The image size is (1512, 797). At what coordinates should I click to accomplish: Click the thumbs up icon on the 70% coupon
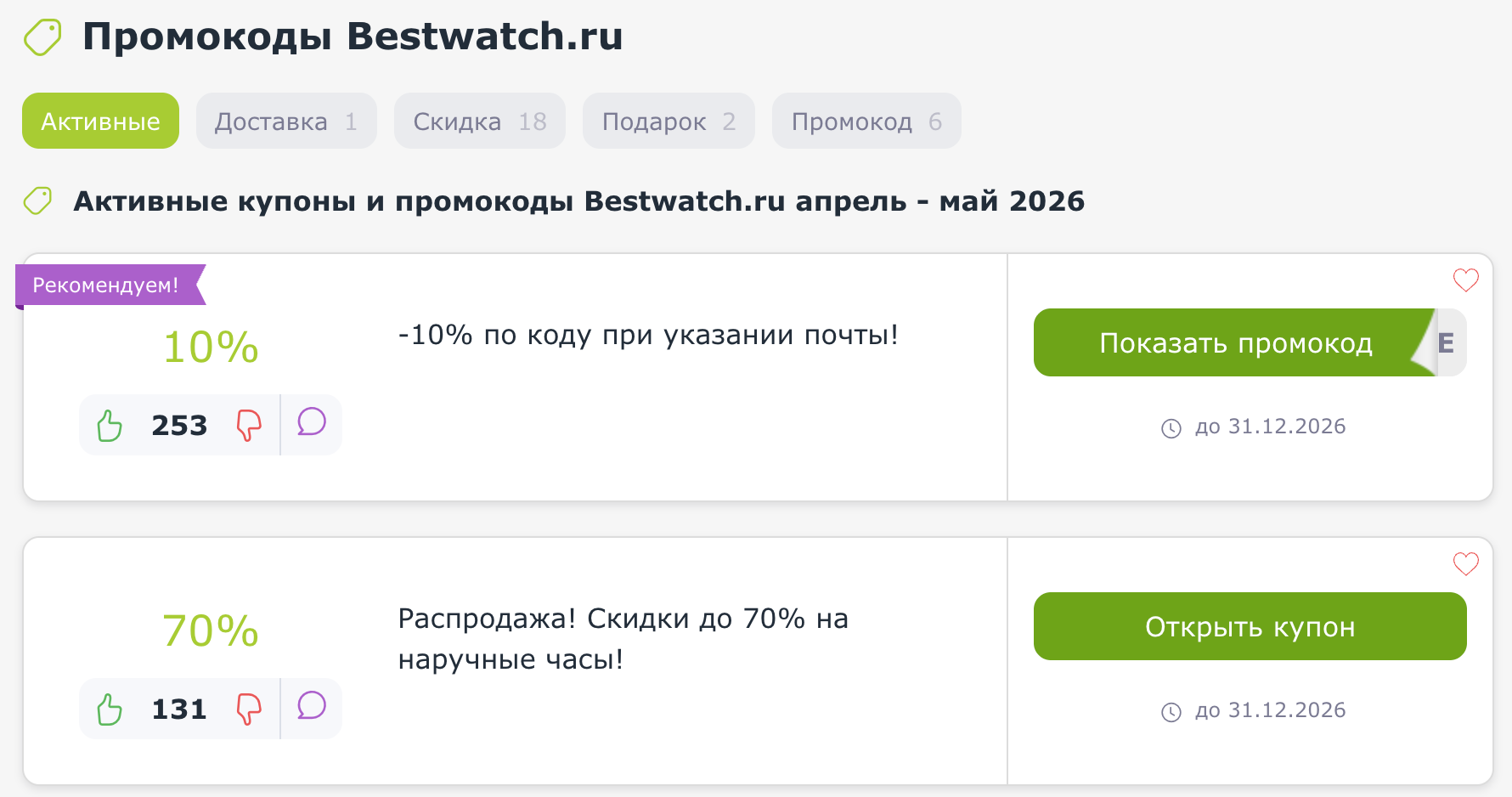pyautogui.click(x=109, y=708)
